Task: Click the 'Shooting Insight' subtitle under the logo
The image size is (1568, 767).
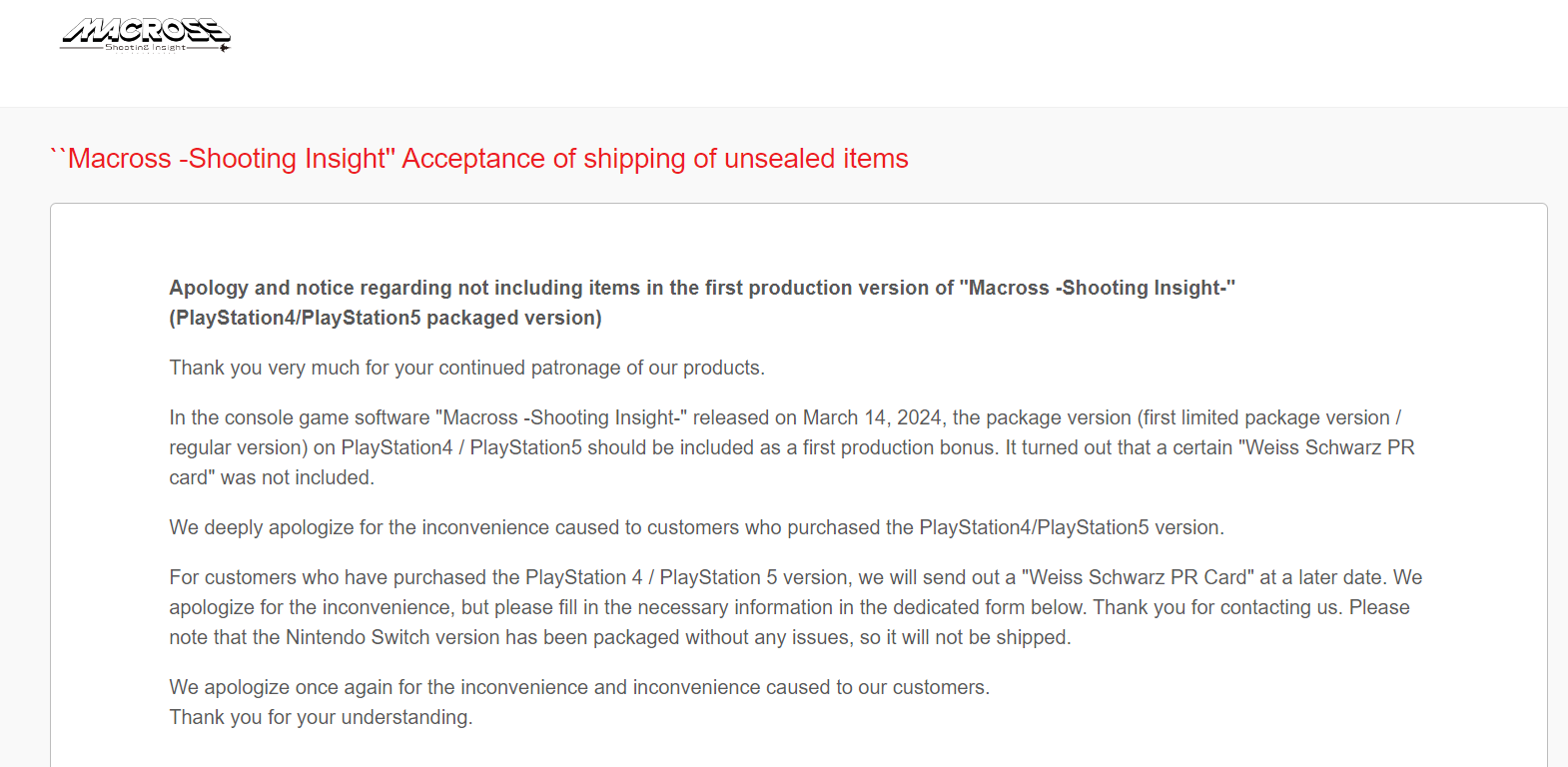Action: (x=145, y=47)
